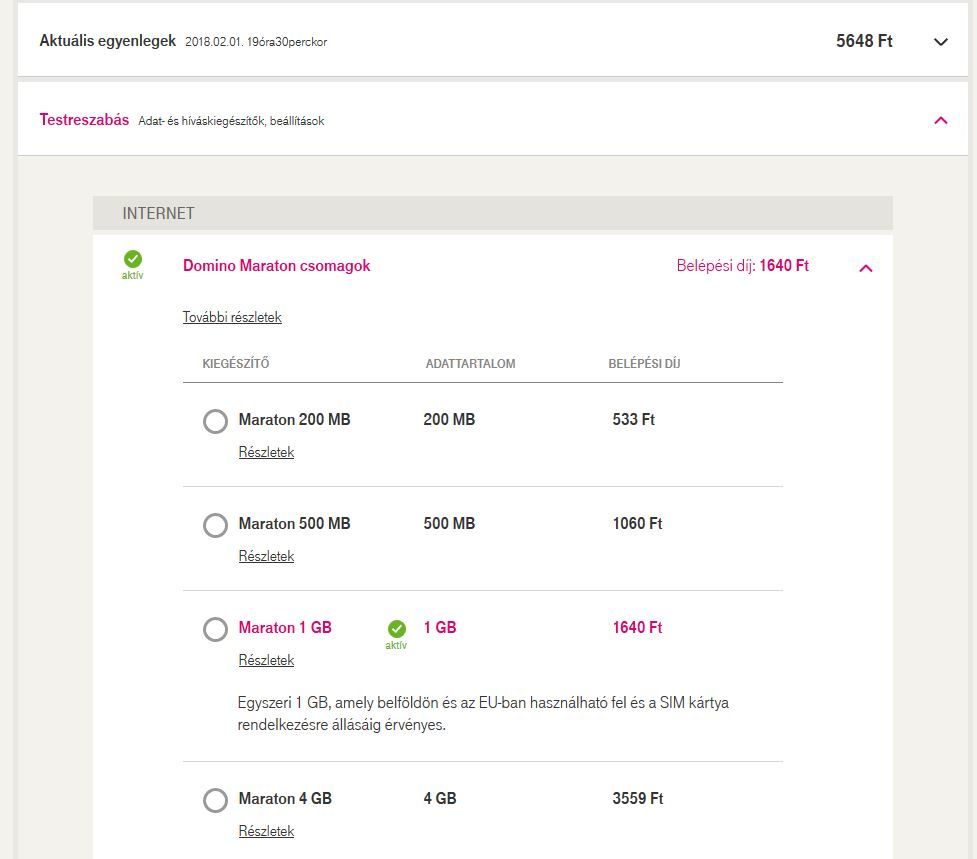Click the Maraton 1 GB package name

pos(285,628)
